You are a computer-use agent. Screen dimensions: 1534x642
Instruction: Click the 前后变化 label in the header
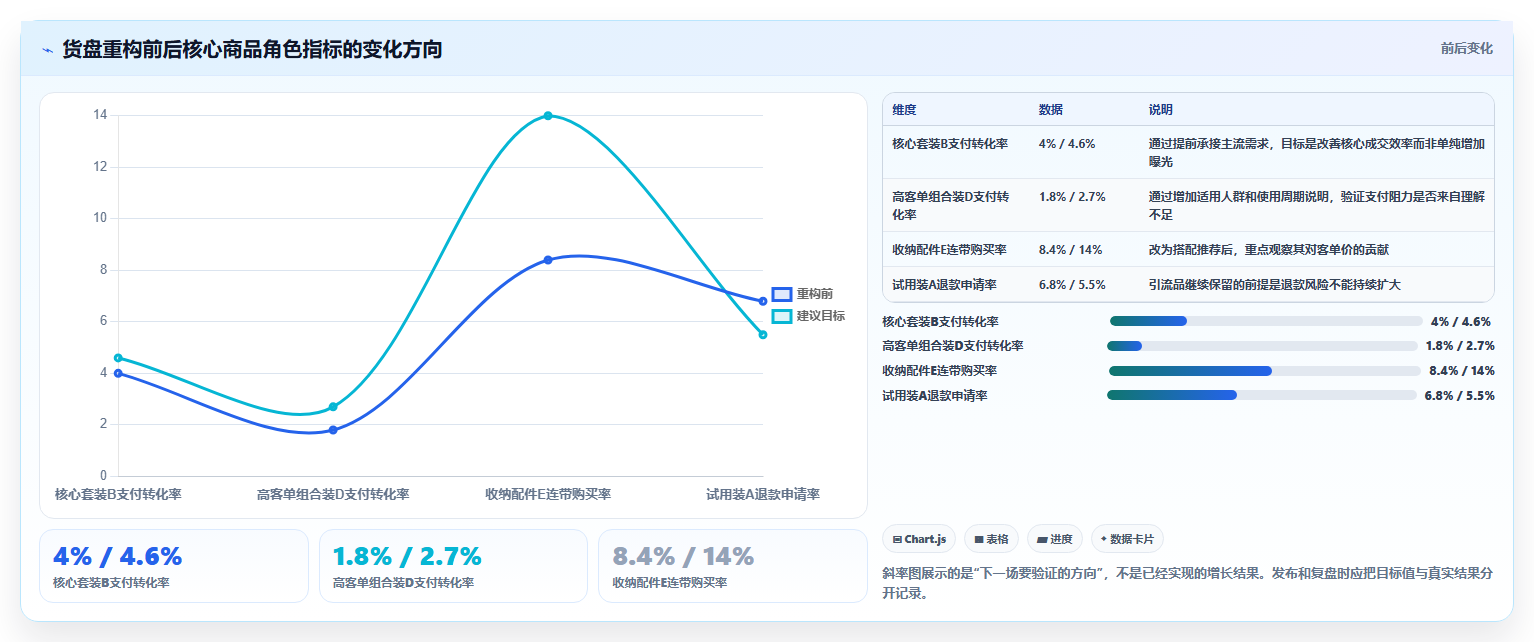[1466, 48]
